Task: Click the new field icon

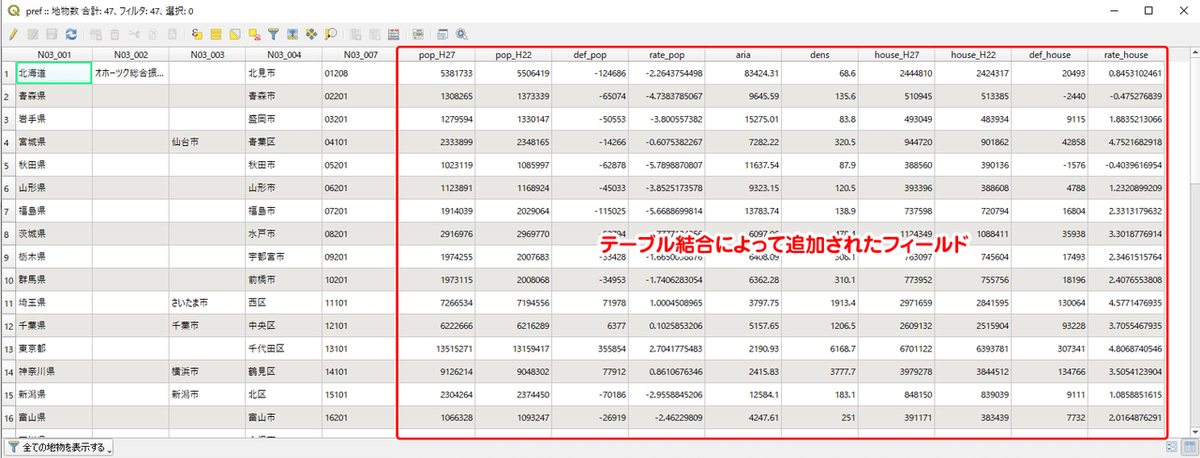Action: (355, 34)
